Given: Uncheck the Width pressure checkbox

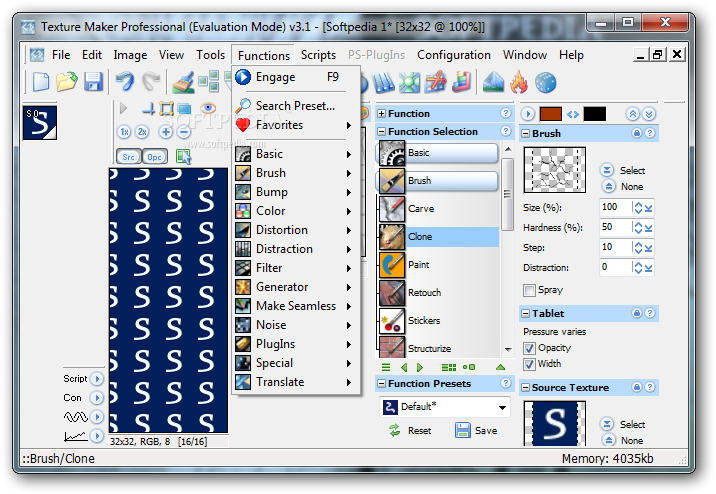Looking at the screenshot, I should [529, 364].
